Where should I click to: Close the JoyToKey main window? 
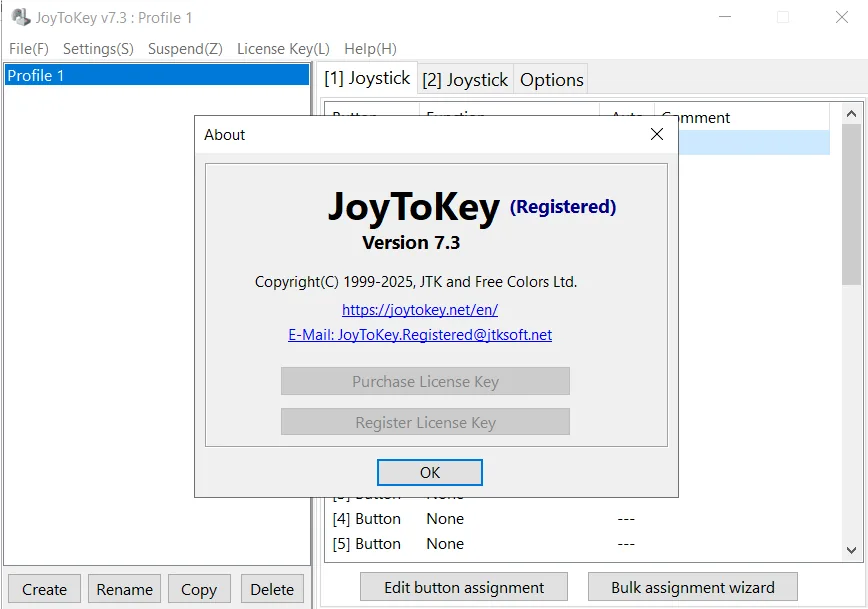pos(841,17)
